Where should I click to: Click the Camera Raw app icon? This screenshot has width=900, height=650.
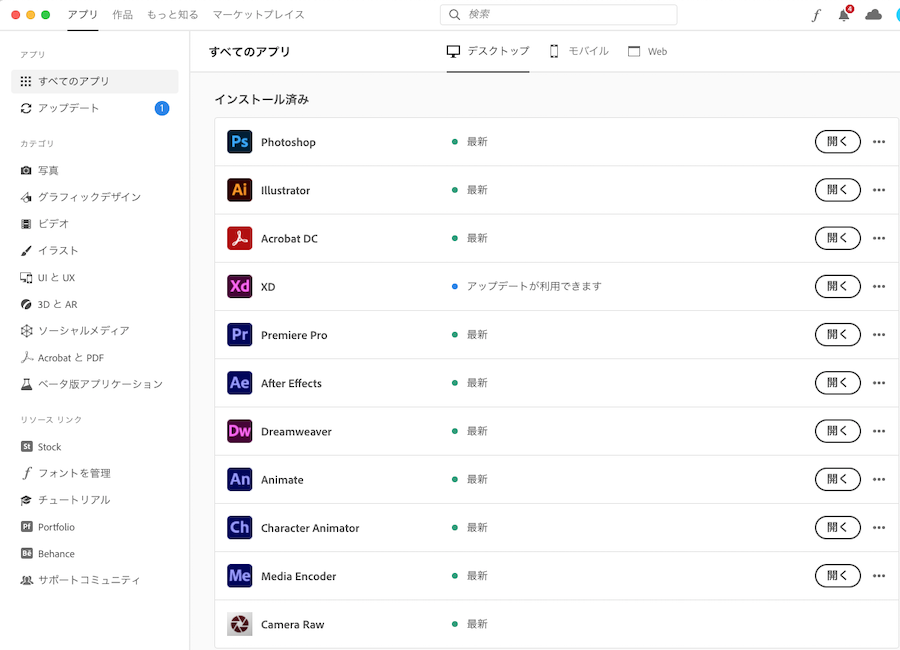point(239,624)
